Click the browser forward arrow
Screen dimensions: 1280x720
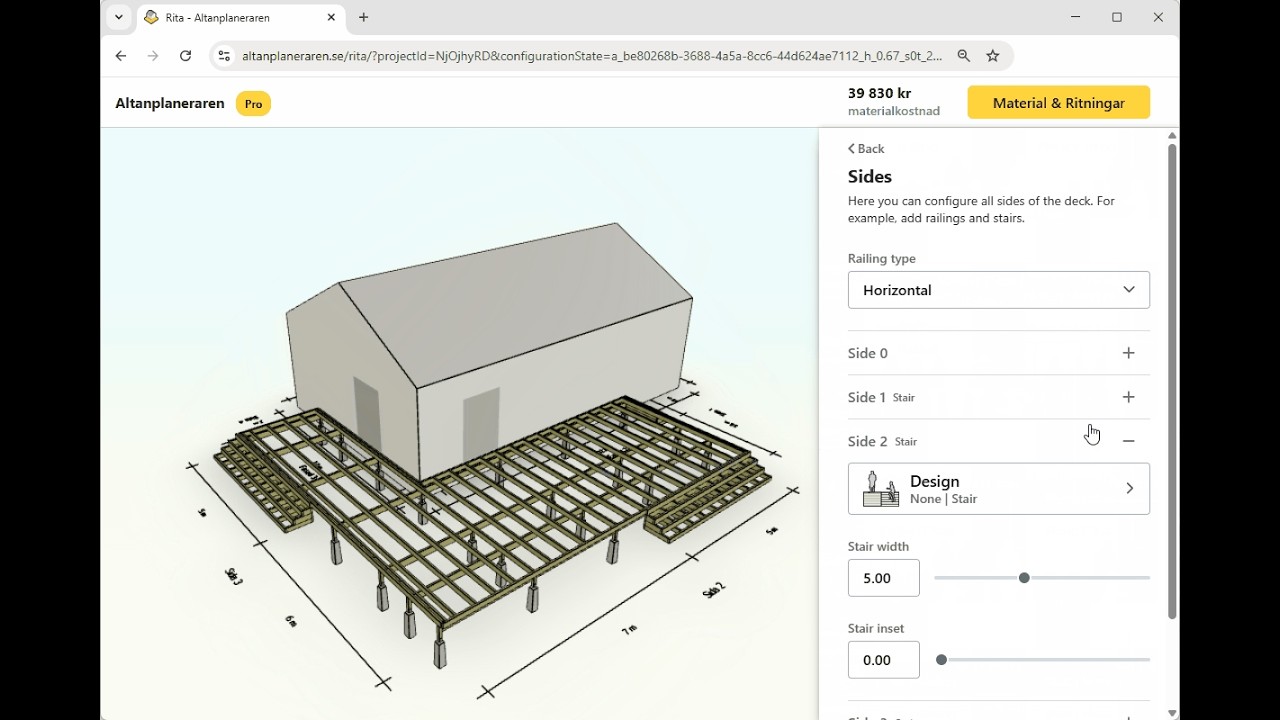tap(153, 56)
